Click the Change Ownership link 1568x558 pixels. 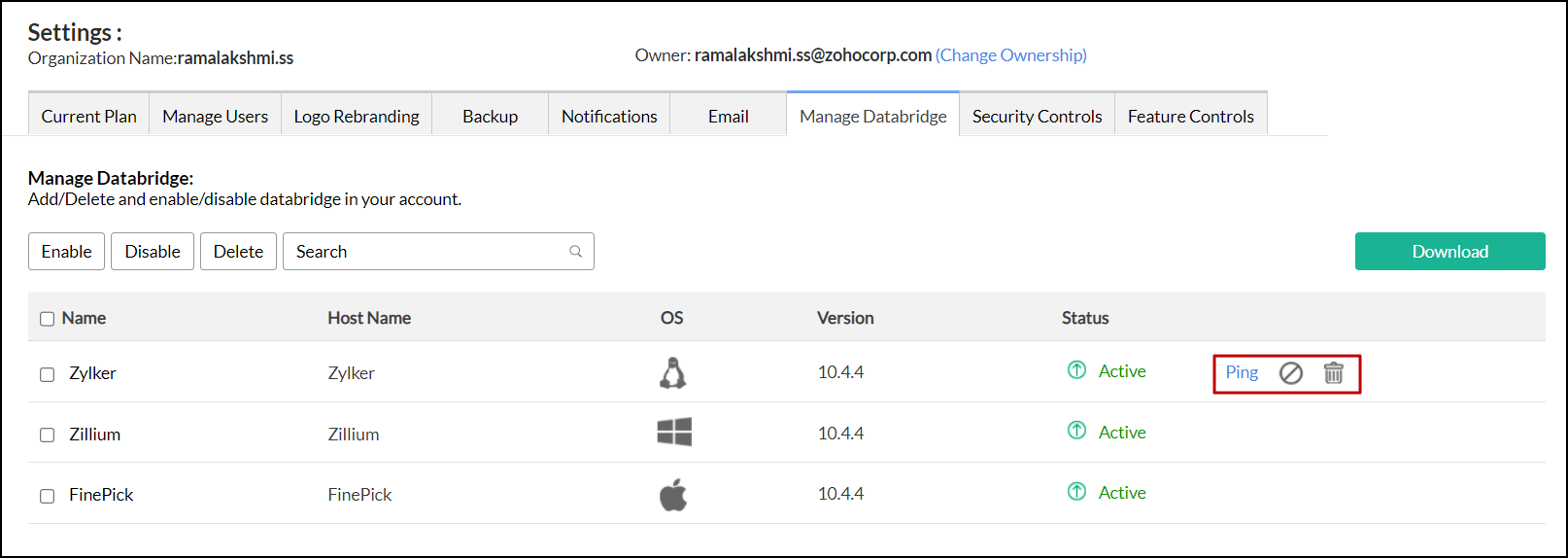(1010, 55)
